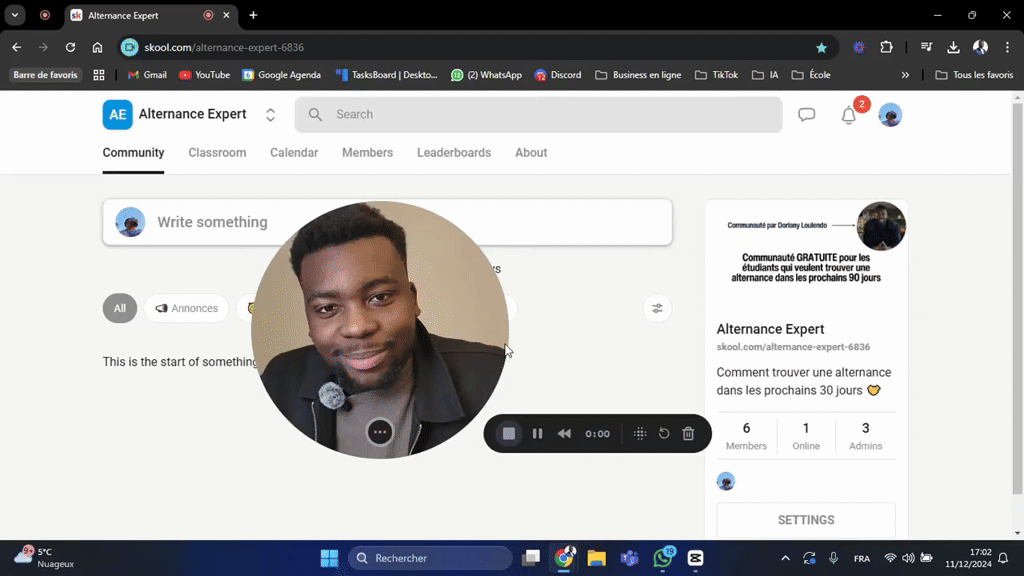Switch to the Classroom tab
This screenshot has width=1024, height=576.
[x=217, y=152]
